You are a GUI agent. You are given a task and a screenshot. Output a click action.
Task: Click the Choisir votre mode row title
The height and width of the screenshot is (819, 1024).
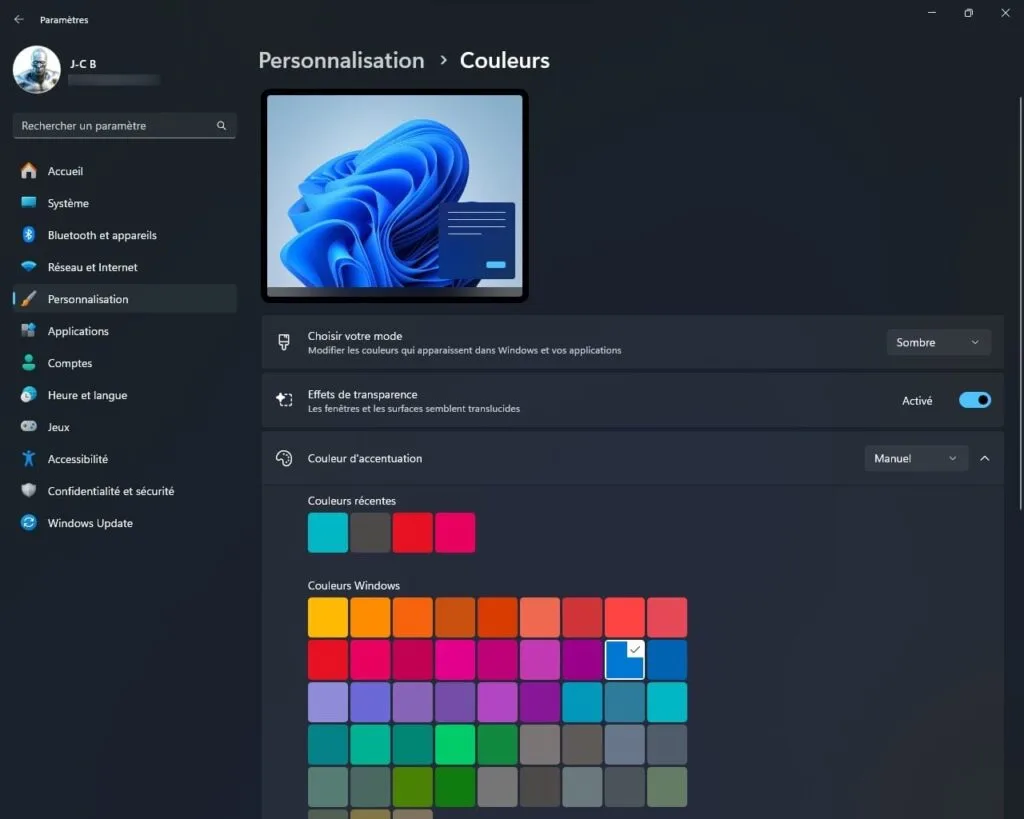click(x=355, y=336)
